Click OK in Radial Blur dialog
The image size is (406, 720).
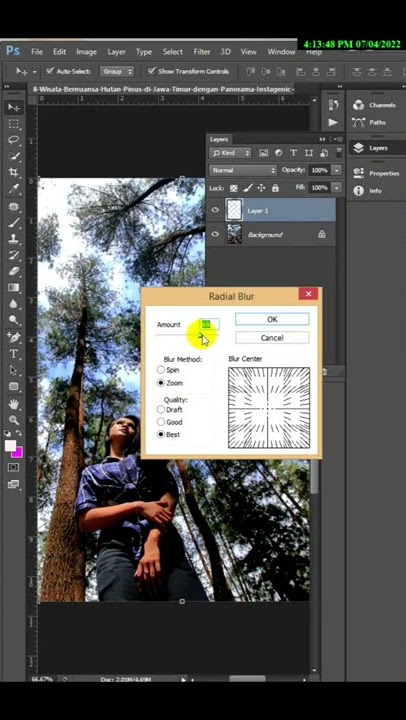click(272, 319)
